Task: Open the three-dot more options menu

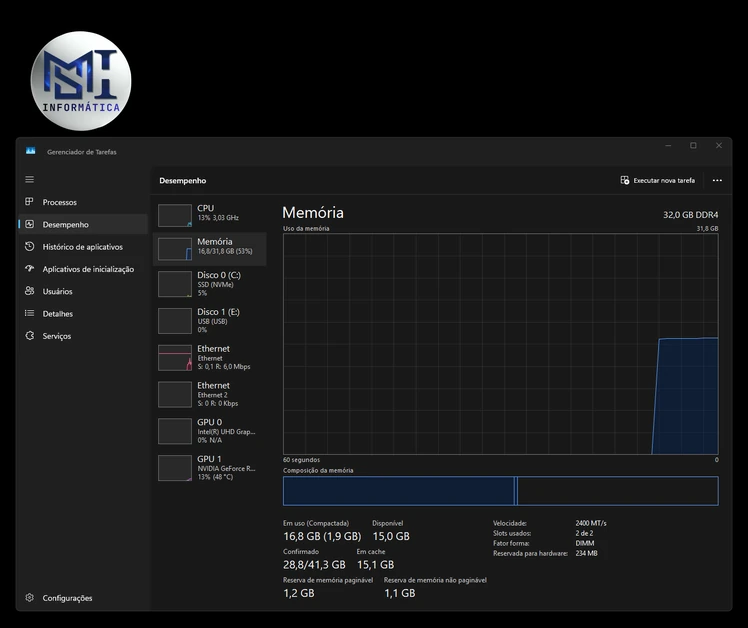Action: 717,180
